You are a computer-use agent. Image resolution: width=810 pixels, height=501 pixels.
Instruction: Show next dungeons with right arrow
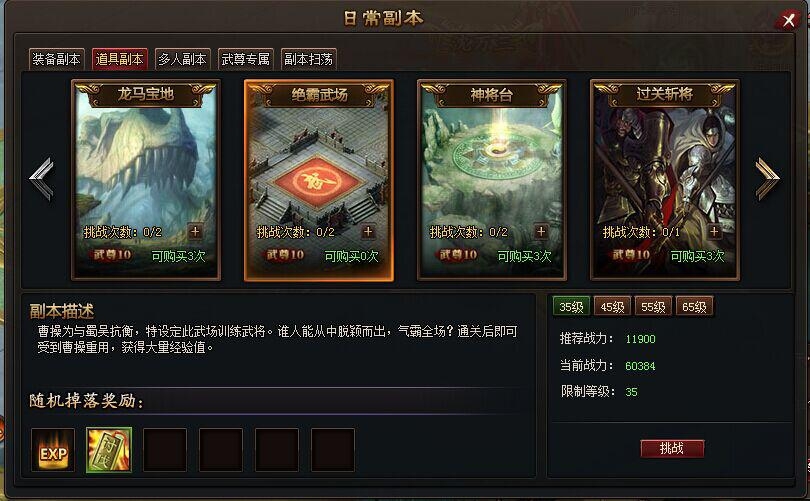coord(767,178)
